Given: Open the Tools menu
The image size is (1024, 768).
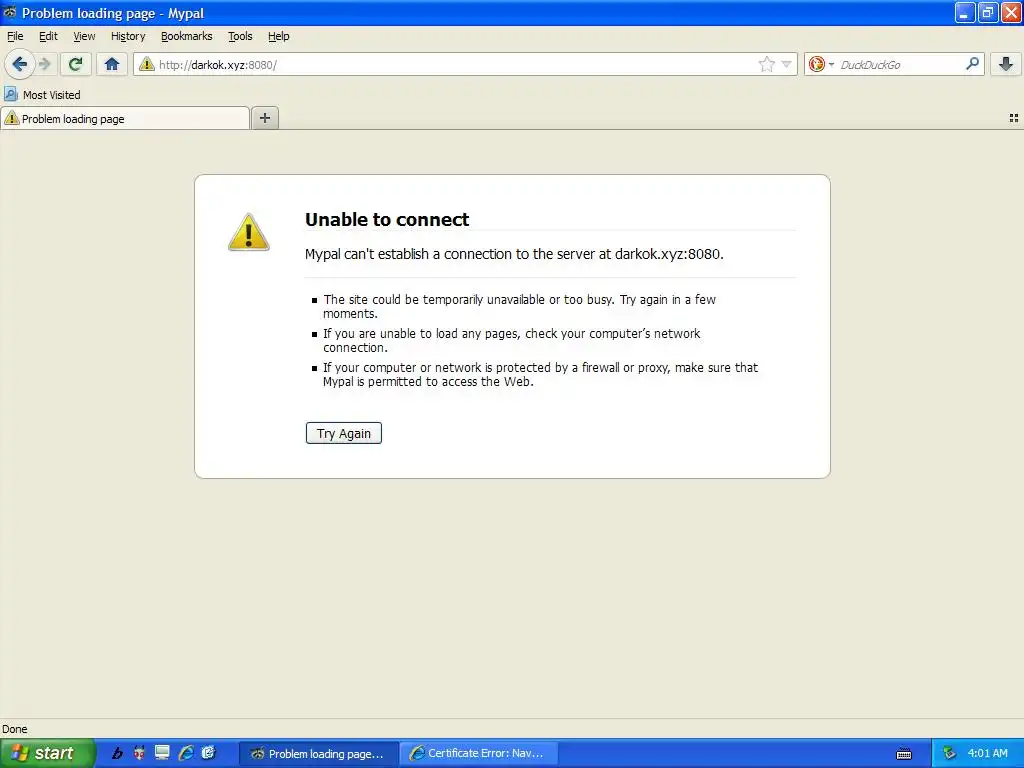Looking at the screenshot, I should point(240,36).
